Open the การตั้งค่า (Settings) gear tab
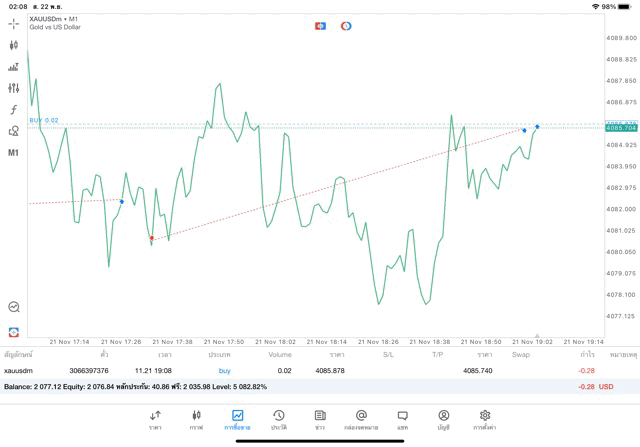640x447 pixels. coord(485,419)
